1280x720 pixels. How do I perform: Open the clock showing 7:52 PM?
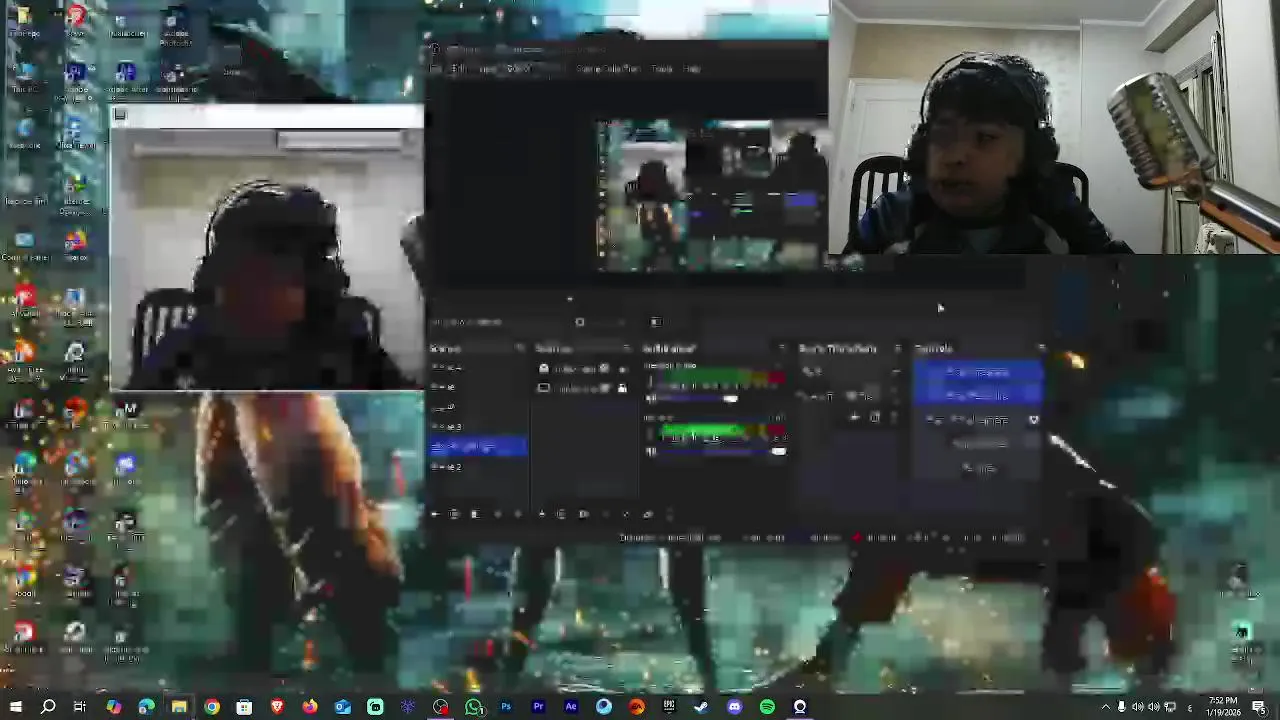[1223, 707]
